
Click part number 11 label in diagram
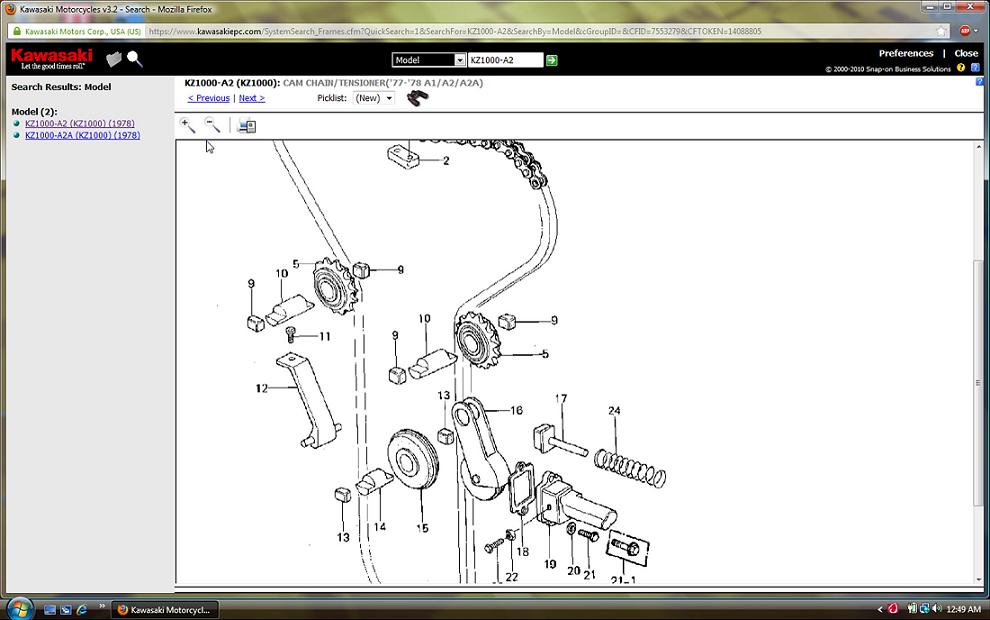coord(325,337)
